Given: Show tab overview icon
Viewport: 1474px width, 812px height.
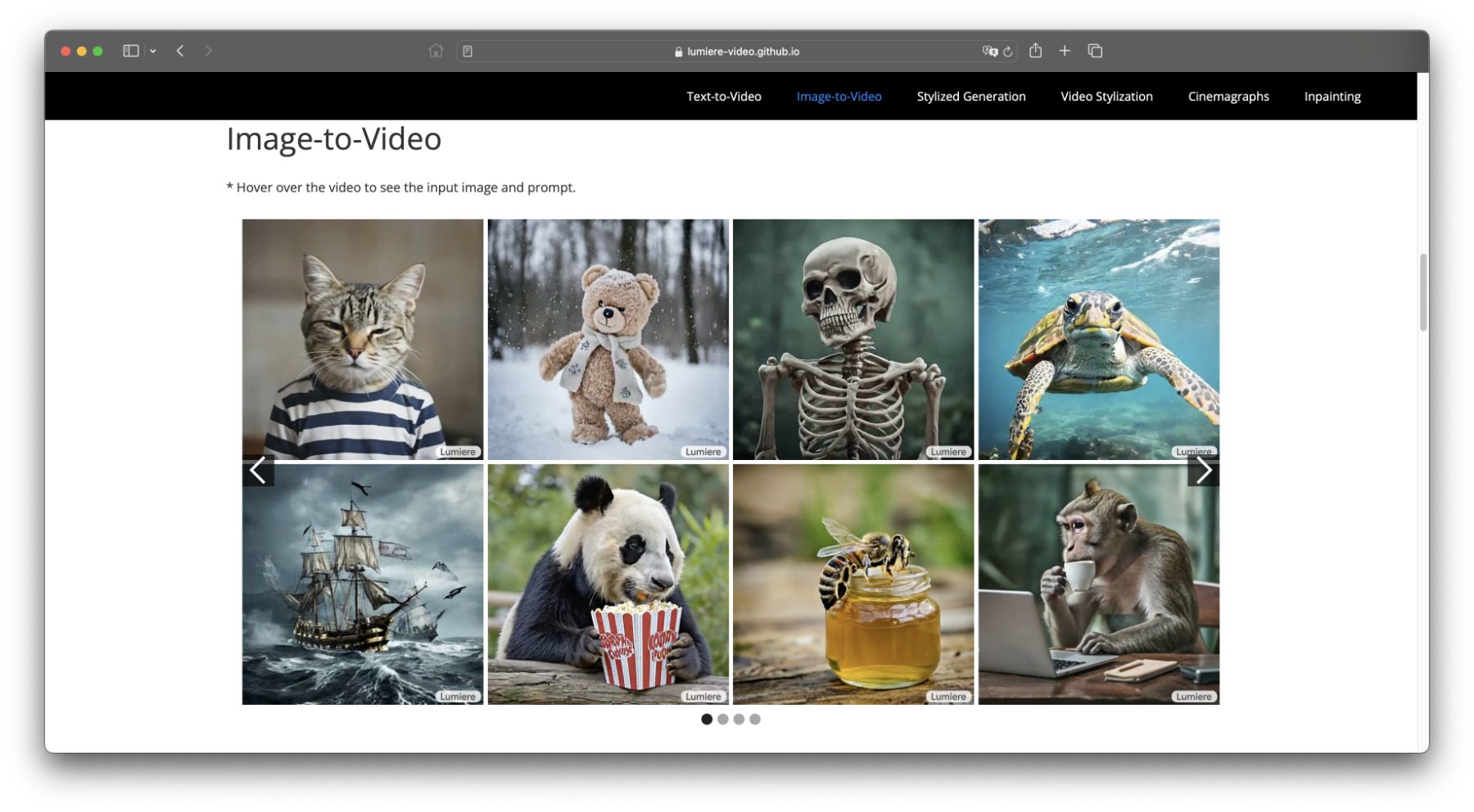Looking at the screenshot, I should pyautogui.click(x=1095, y=51).
